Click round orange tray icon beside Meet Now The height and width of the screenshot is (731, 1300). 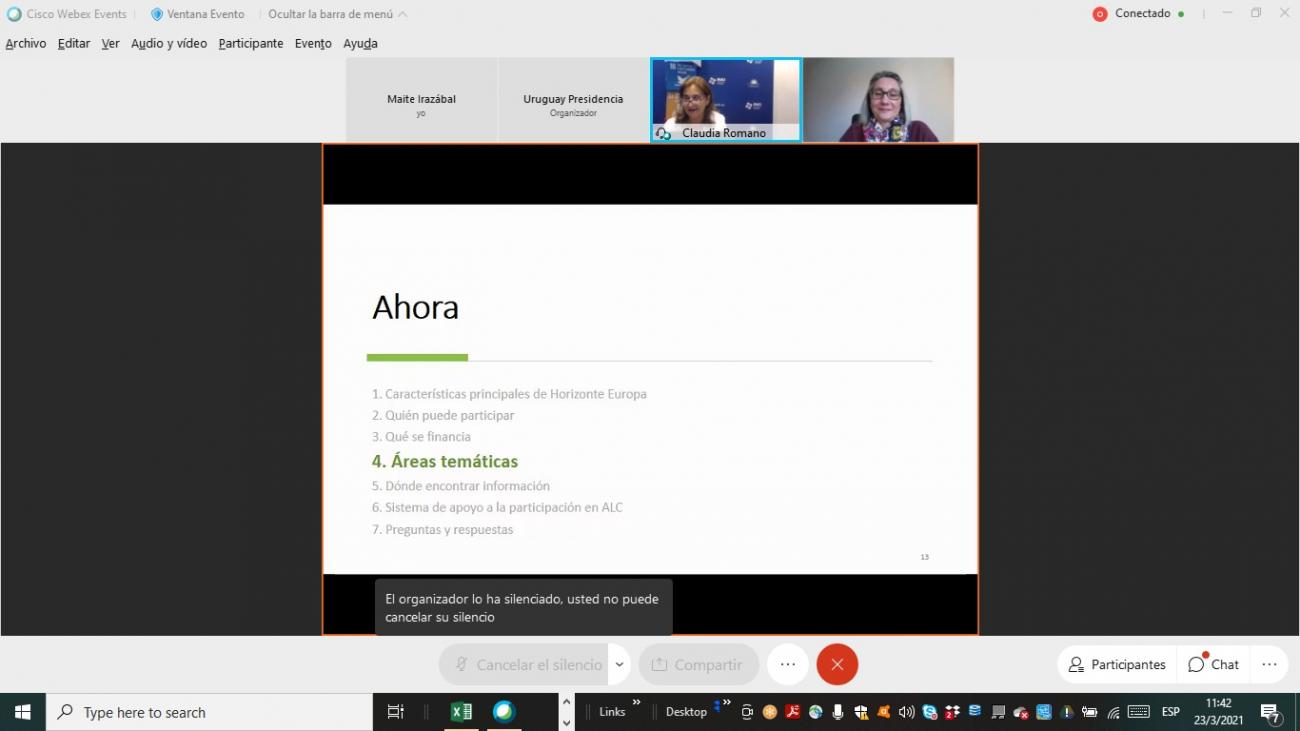pos(769,712)
